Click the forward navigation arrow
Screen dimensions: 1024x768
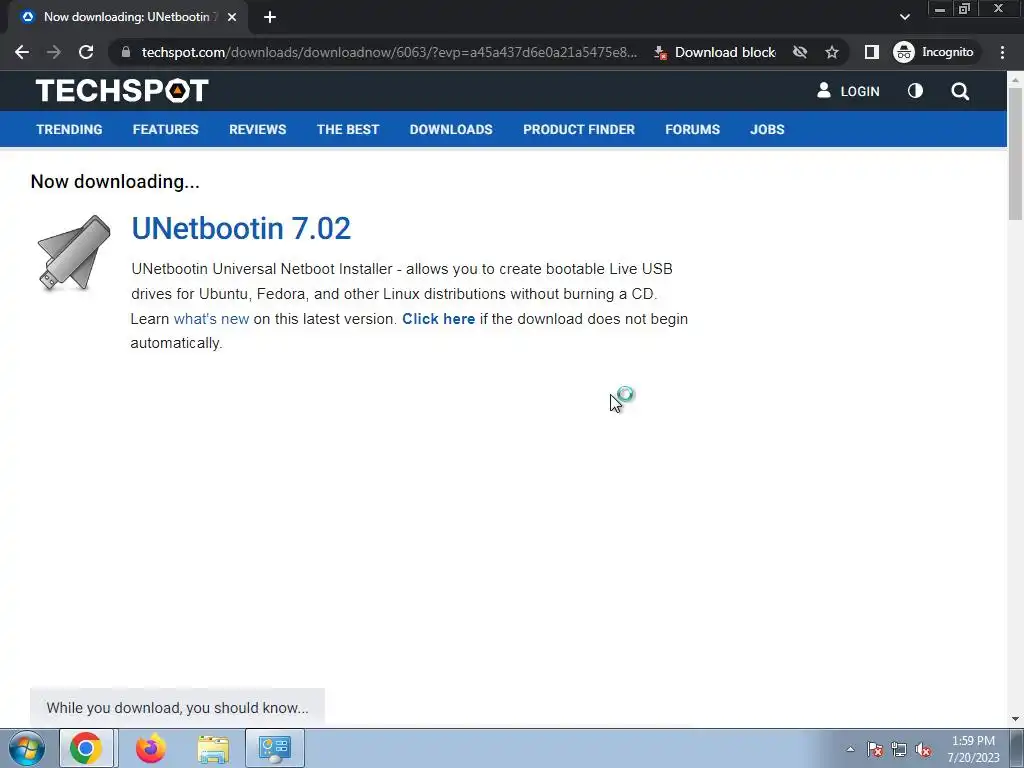pos(54,52)
